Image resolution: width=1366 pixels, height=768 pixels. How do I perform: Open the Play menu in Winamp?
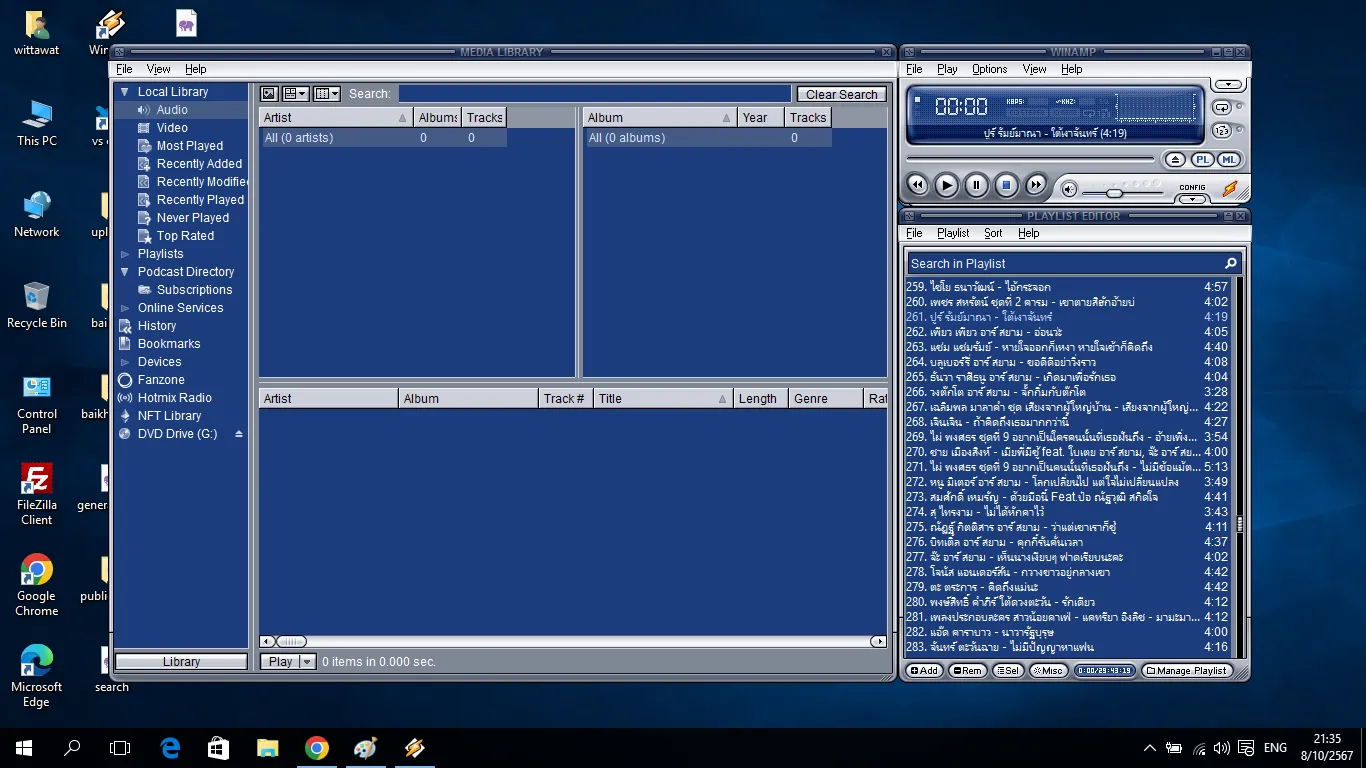pyautogui.click(x=947, y=69)
